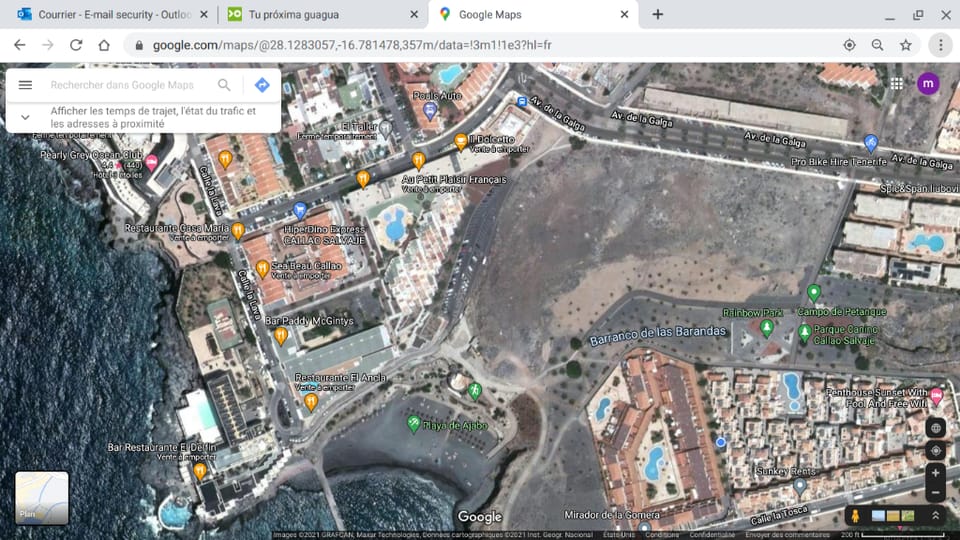Close the Courrier Outlook tab
960x540 pixels.
(x=204, y=14)
